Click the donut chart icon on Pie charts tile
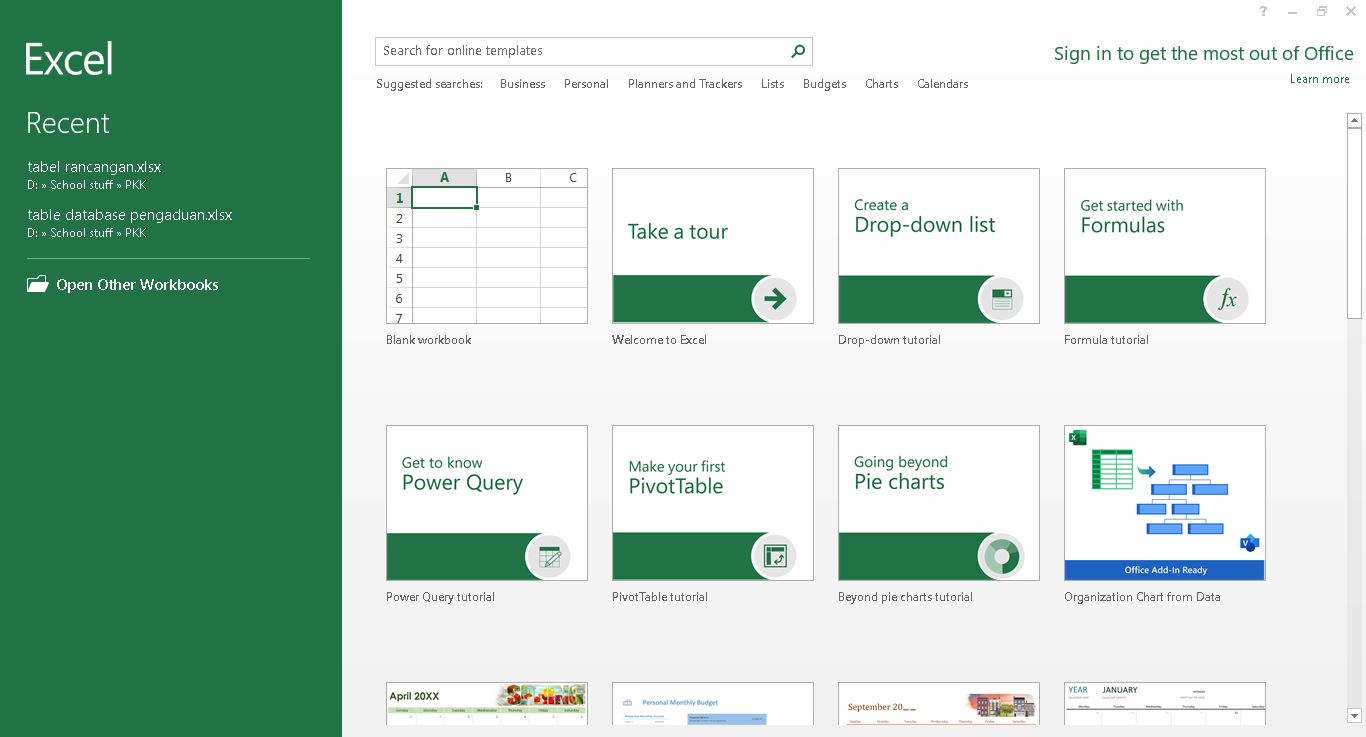The width and height of the screenshot is (1366, 737). point(1000,556)
